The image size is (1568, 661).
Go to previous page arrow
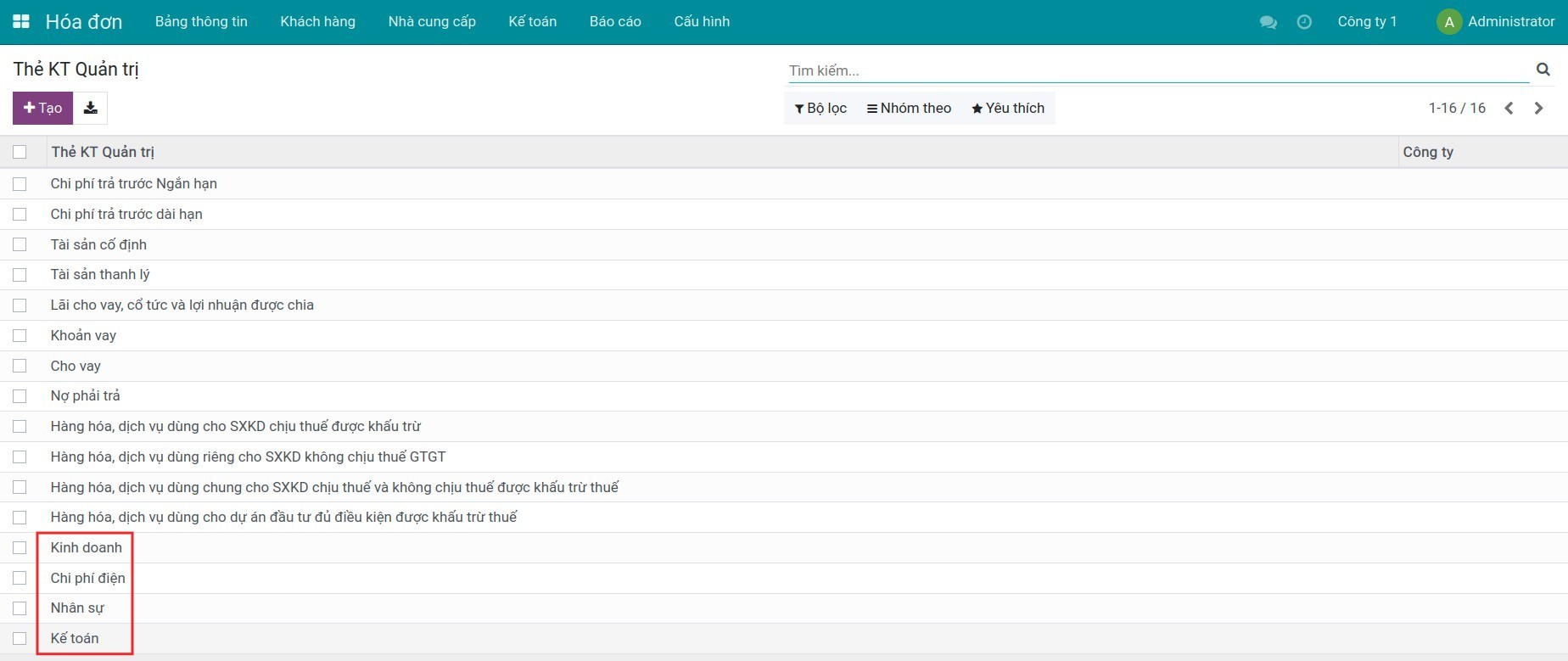click(1509, 108)
